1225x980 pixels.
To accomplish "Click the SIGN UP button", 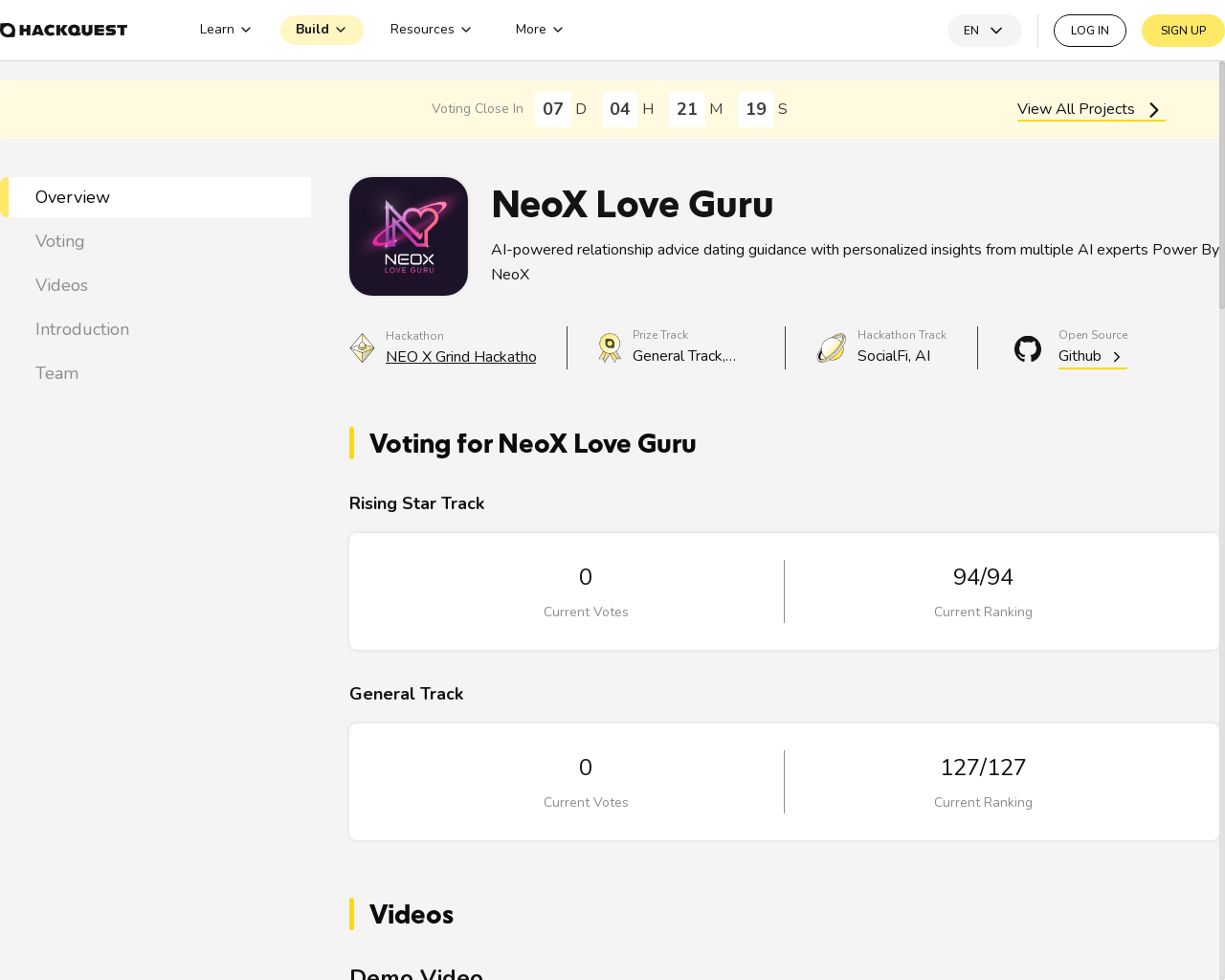I will point(1183,31).
